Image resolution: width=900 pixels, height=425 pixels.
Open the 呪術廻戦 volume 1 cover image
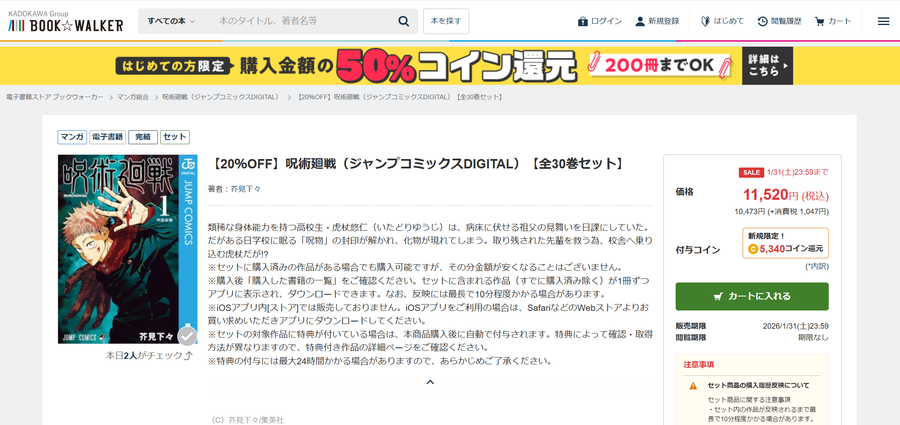[x=127, y=249]
